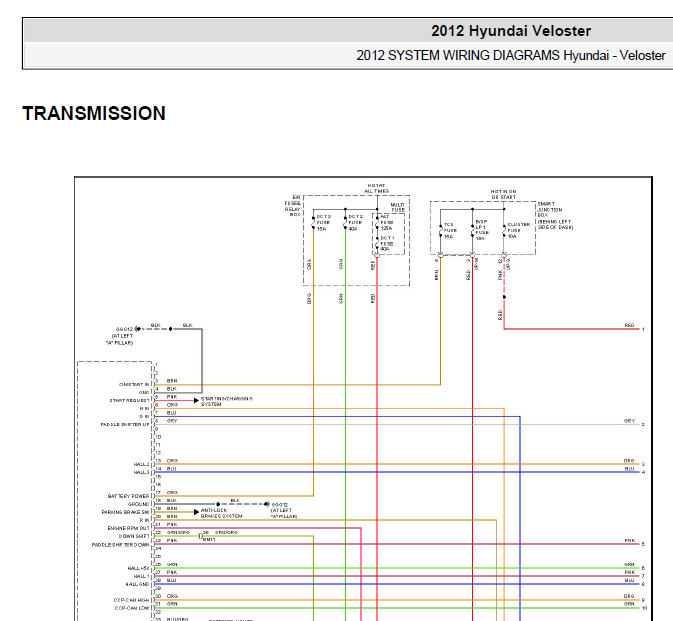673x621 pixels.
Task: Click the GRY wire label at pin 8
Action: point(172,421)
